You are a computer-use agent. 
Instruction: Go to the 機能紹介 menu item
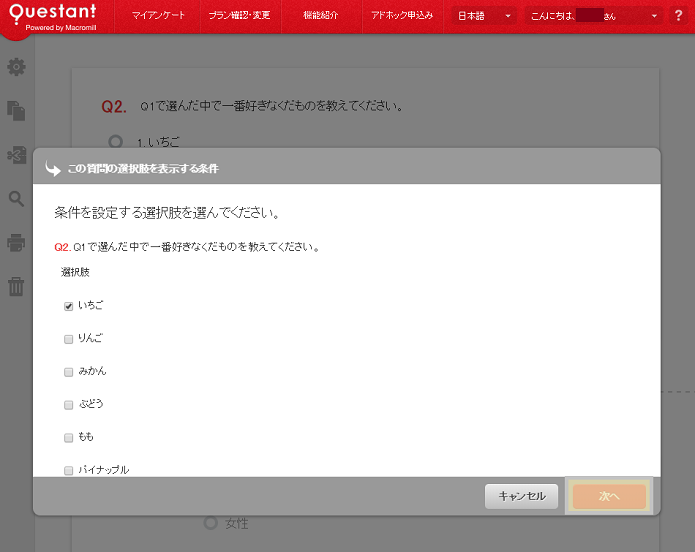(x=321, y=17)
